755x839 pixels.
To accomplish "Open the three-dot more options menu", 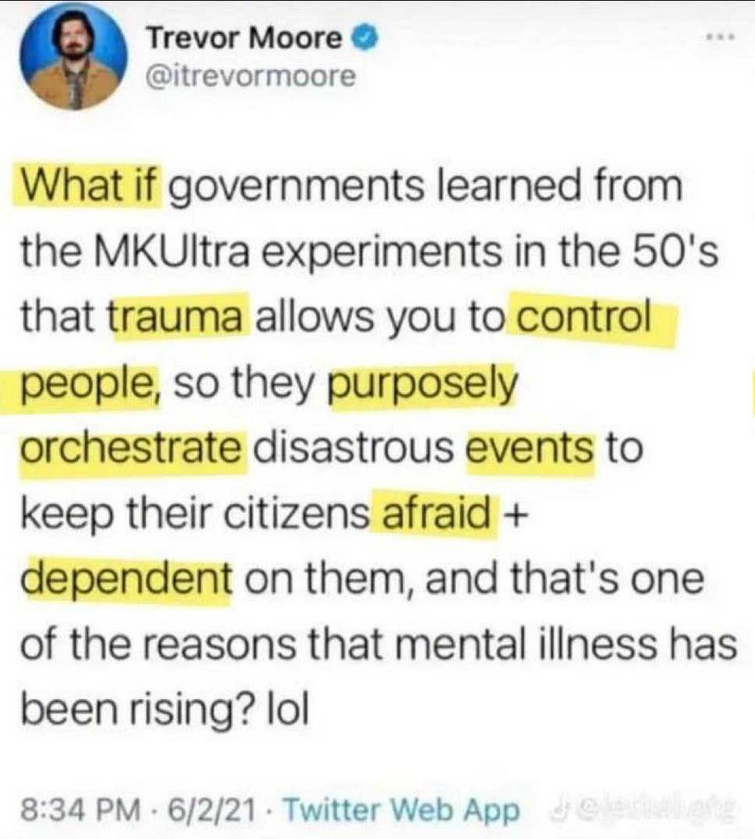I will (x=721, y=37).
